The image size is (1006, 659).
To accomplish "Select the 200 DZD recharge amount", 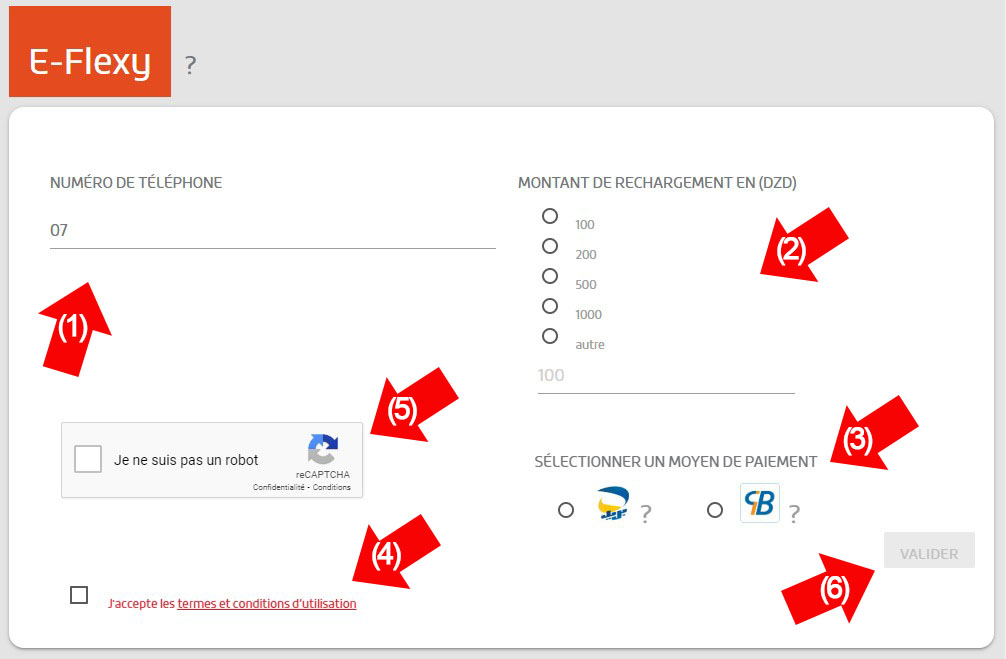I will coord(550,246).
